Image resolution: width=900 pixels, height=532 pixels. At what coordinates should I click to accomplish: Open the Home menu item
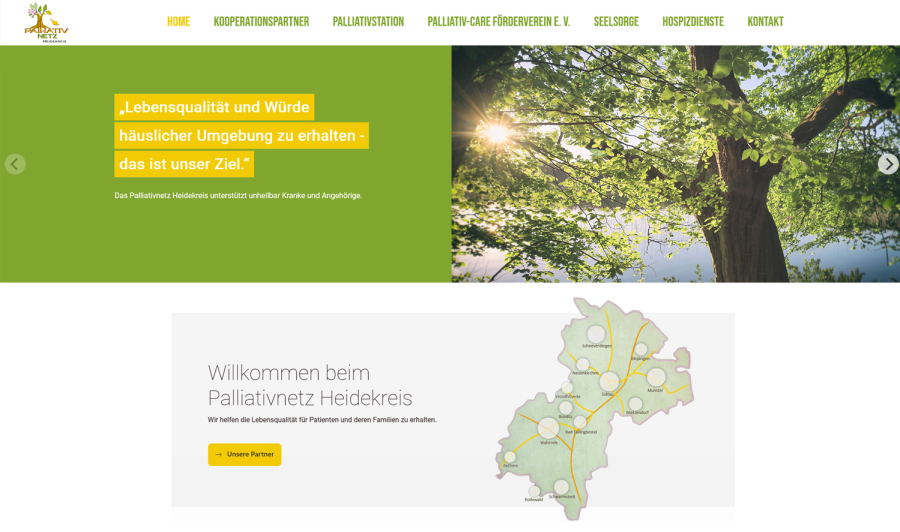pyautogui.click(x=178, y=22)
